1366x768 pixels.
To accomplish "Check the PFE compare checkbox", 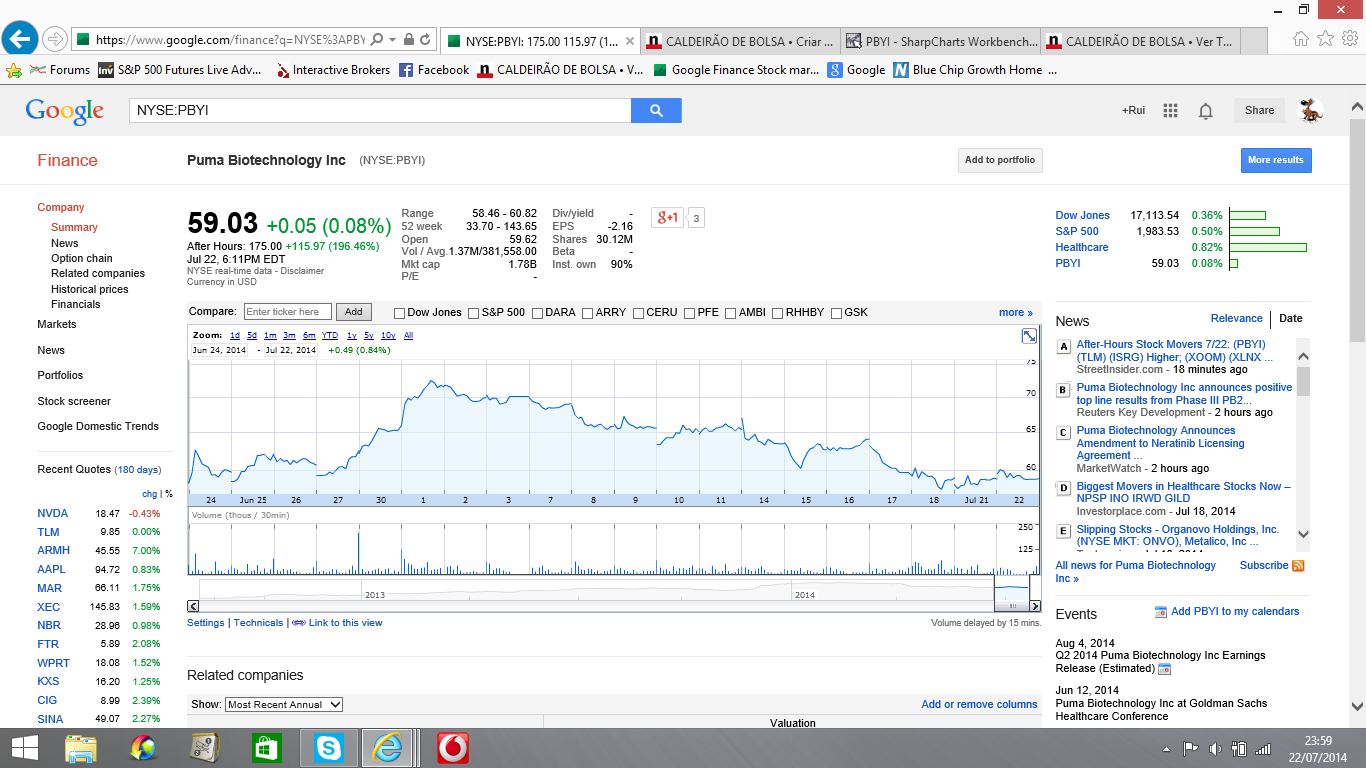I will pyautogui.click(x=689, y=313).
